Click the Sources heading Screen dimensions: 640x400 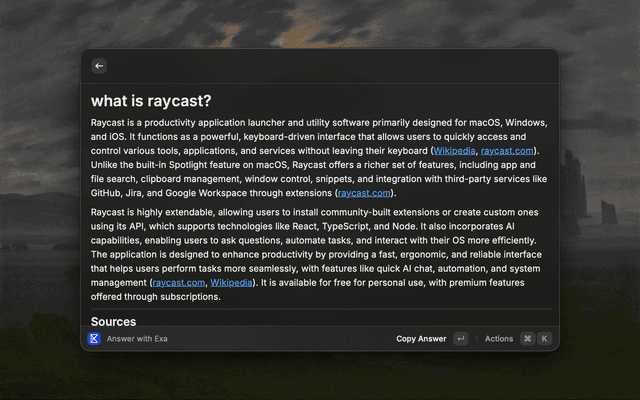point(113,321)
